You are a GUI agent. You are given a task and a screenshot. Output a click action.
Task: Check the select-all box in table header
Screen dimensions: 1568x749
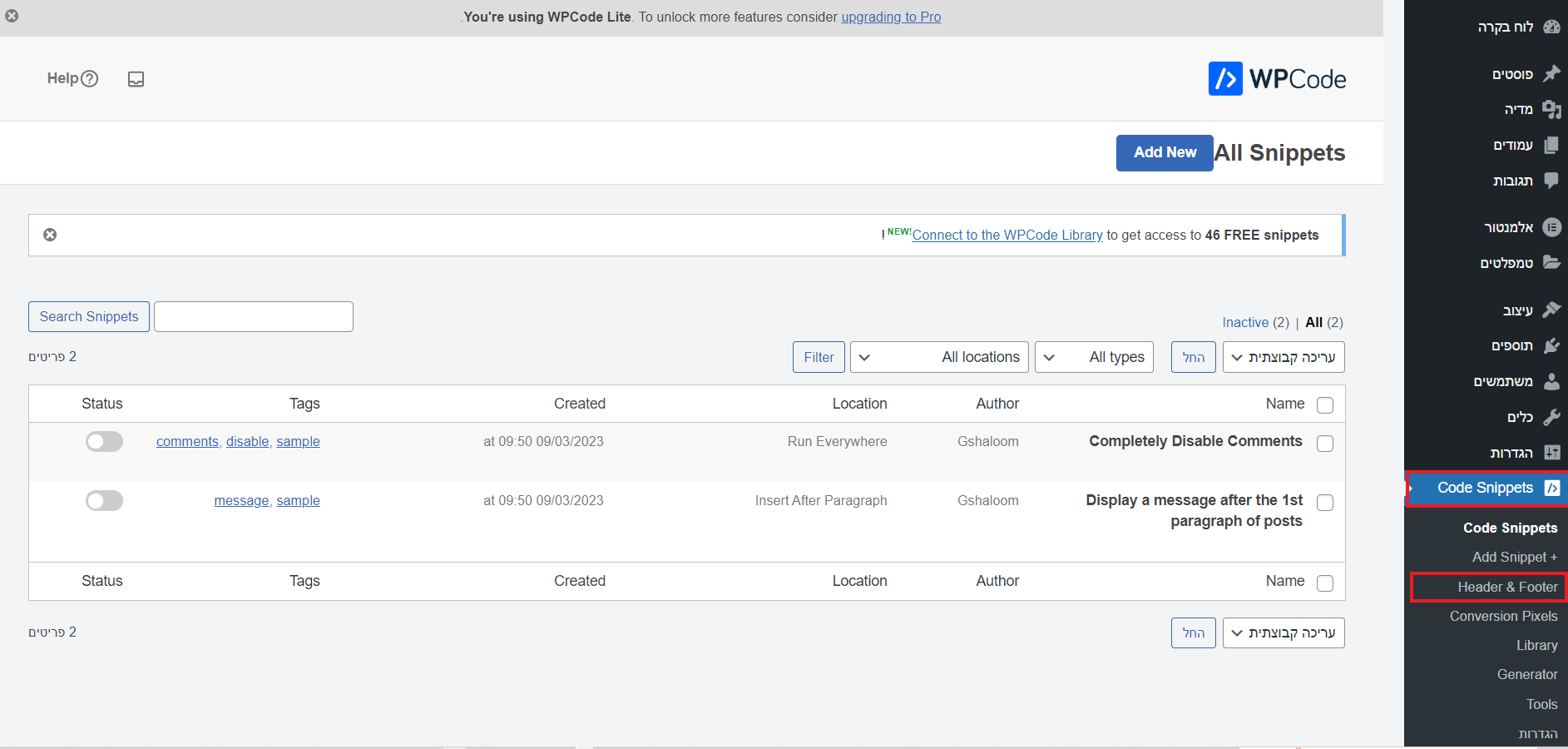click(x=1325, y=405)
